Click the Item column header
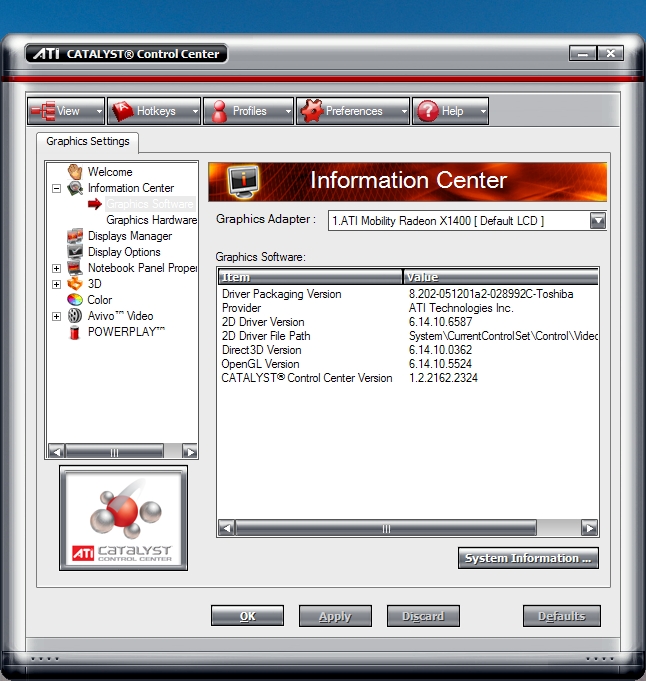This screenshot has width=646, height=681. click(x=310, y=277)
